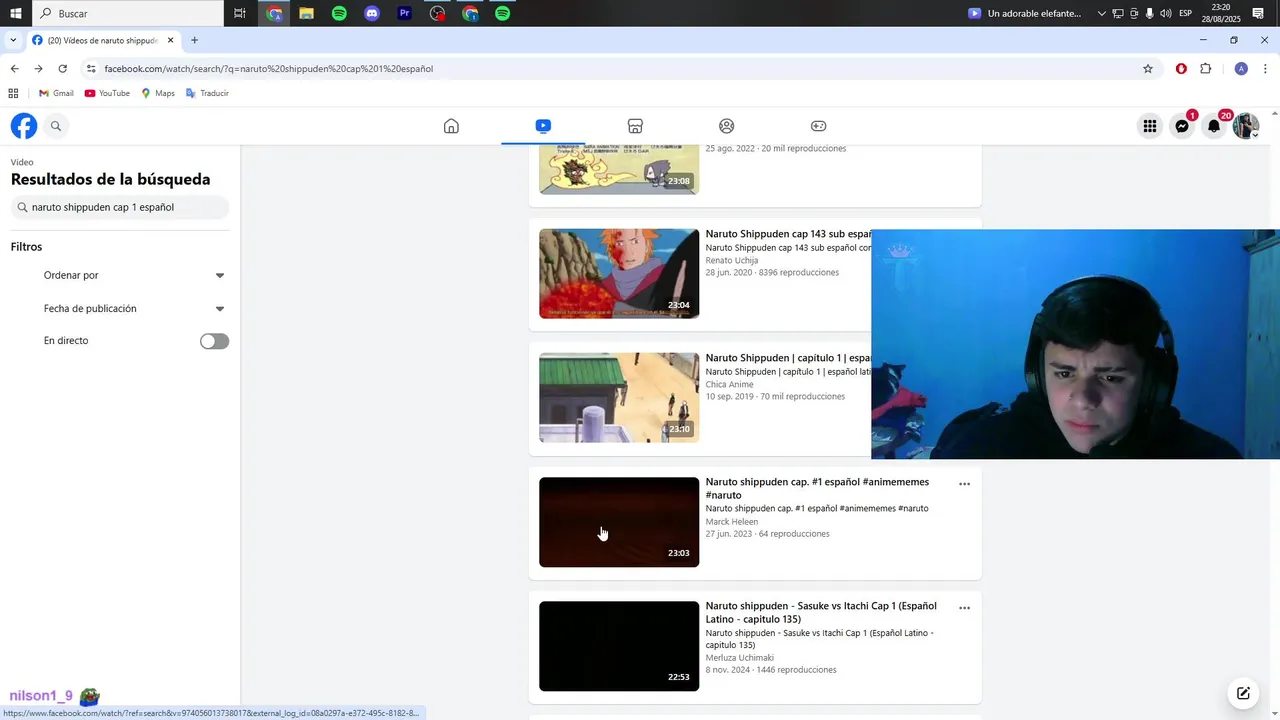This screenshot has height=720, width=1280.
Task: Open File Explorer from taskbar
Action: [x=307, y=13]
